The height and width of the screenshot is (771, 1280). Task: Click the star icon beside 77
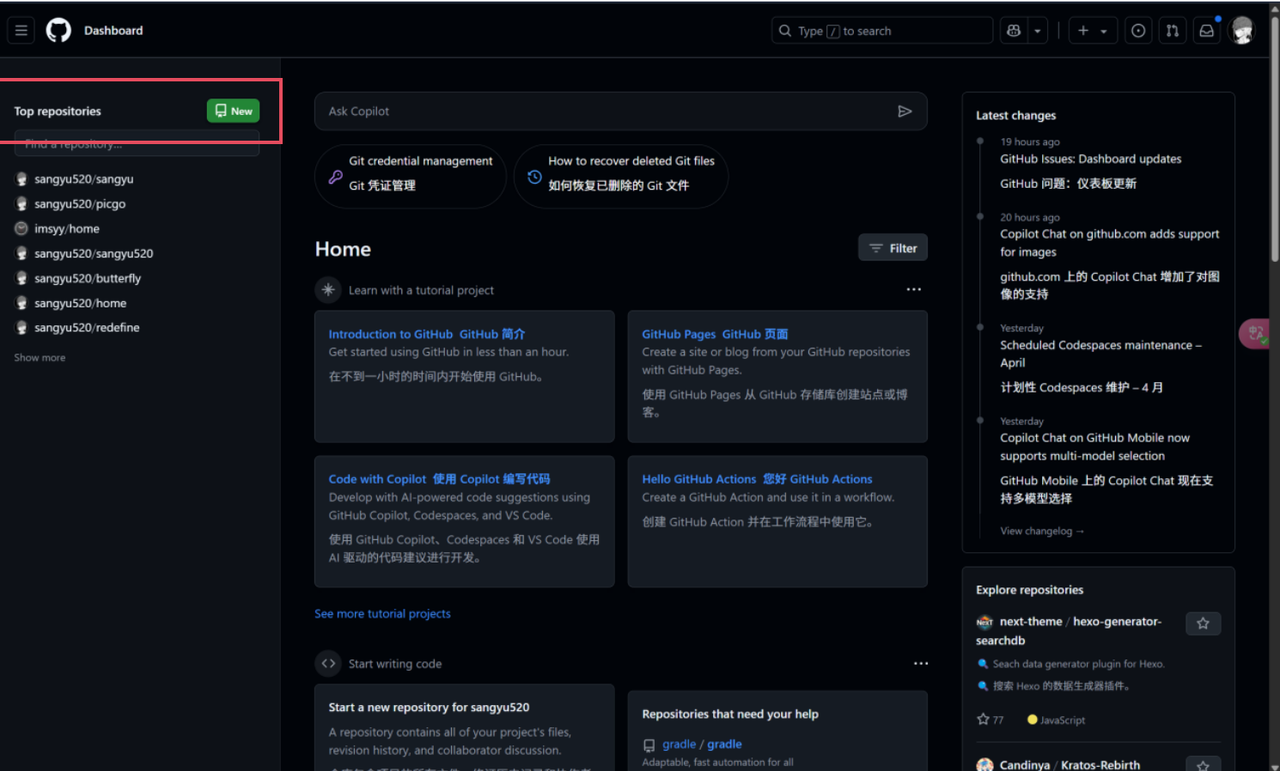(982, 720)
